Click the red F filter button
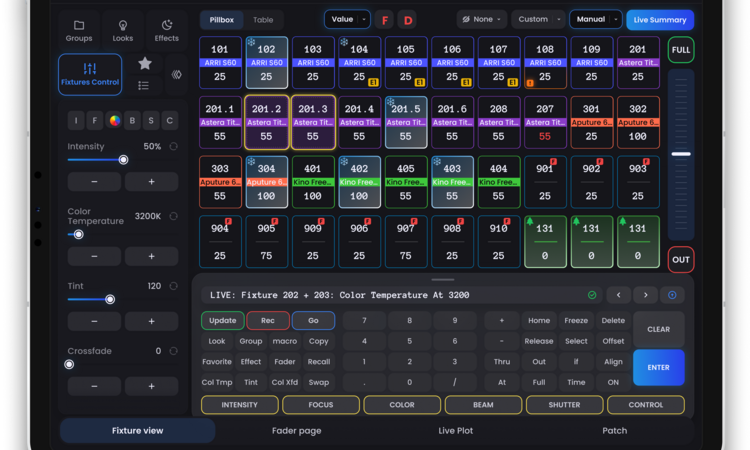This screenshot has width=750, height=450. tap(384, 20)
